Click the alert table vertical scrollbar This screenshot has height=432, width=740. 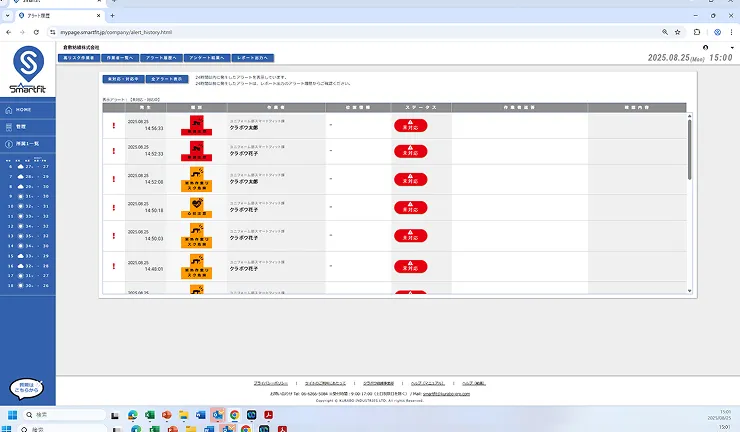pos(689,147)
